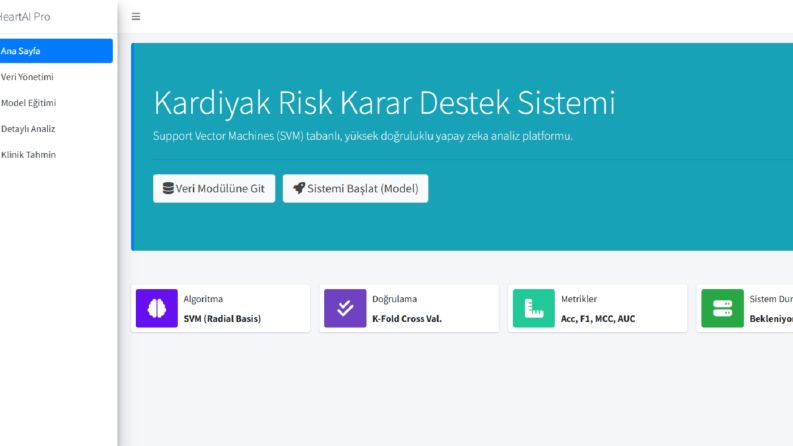Toggle the sidebar with the hamburger icon
Image resolution: width=793 pixels, height=446 pixels.
pos(136,17)
